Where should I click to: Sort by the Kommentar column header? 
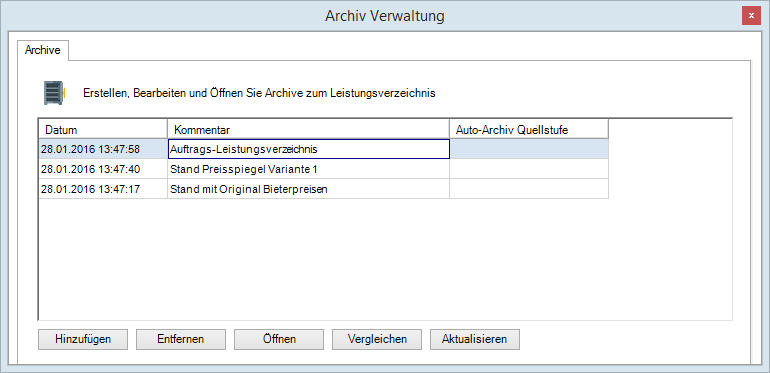[x=308, y=130]
